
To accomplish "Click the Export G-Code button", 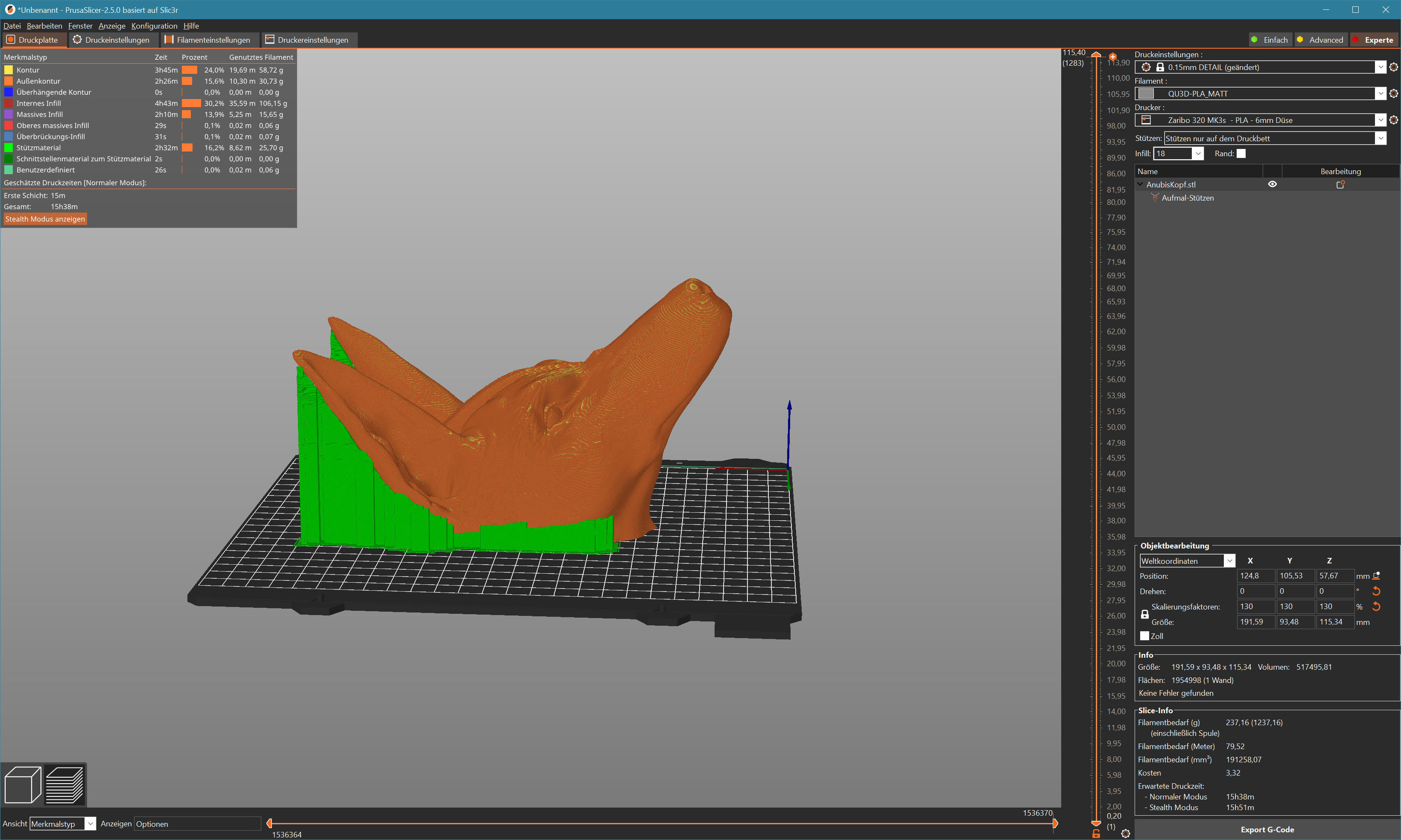I will 1267,829.
